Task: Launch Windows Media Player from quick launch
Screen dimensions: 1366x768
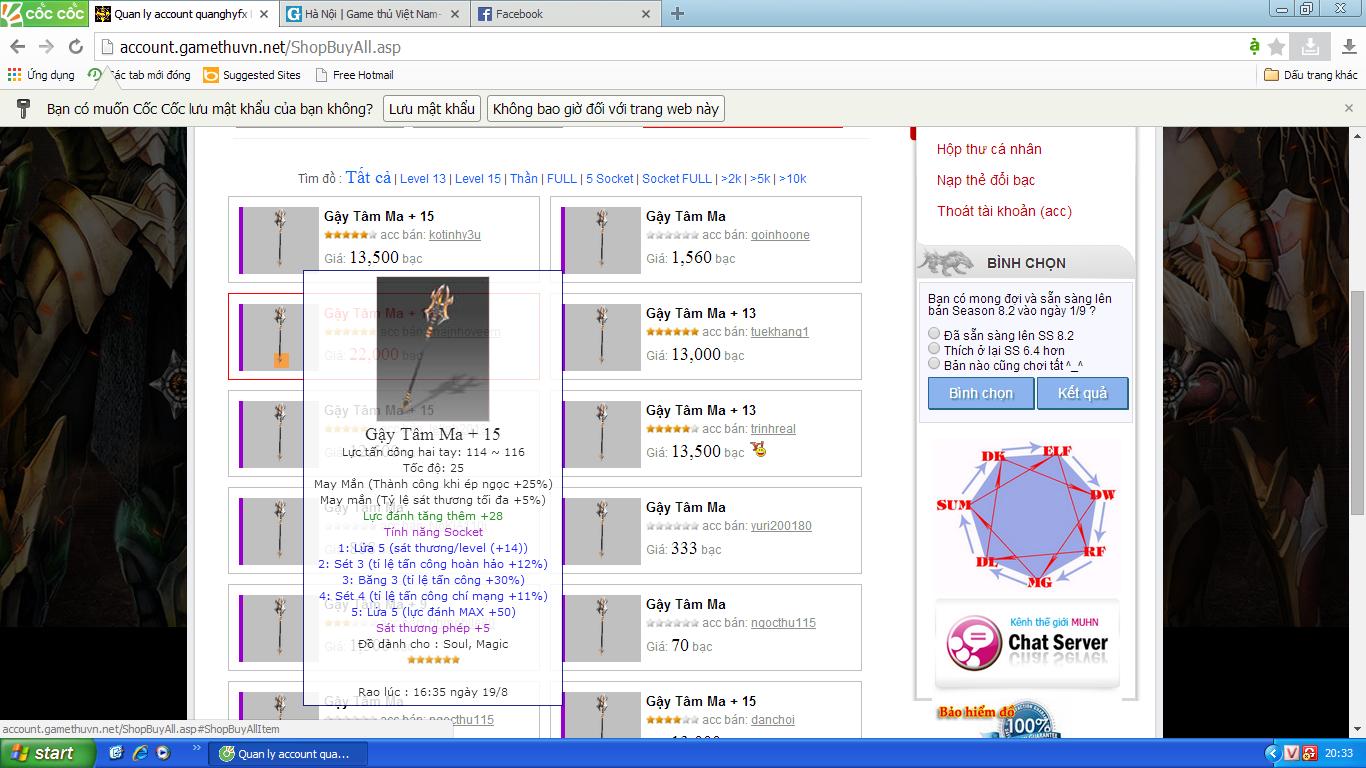Action: pos(162,753)
